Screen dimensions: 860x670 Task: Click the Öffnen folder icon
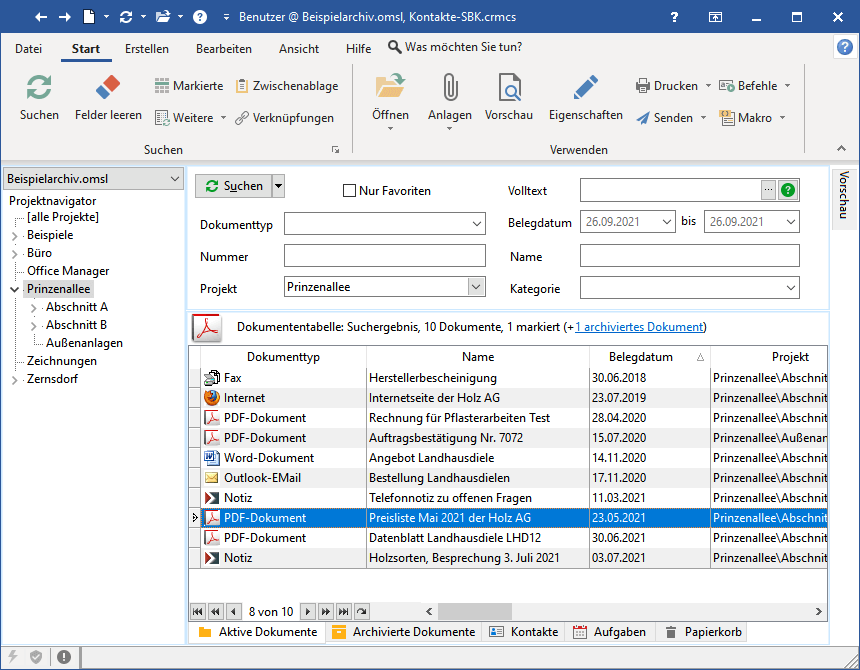390,88
